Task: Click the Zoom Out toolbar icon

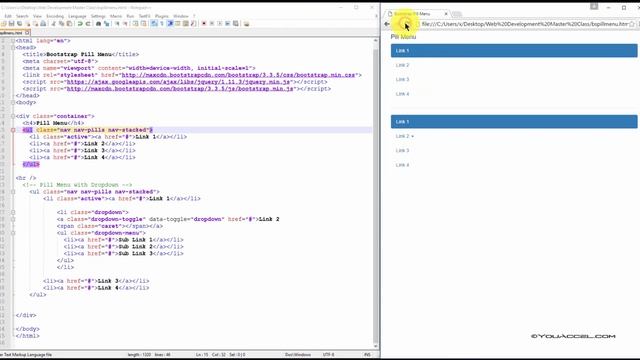Action: [125, 24]
